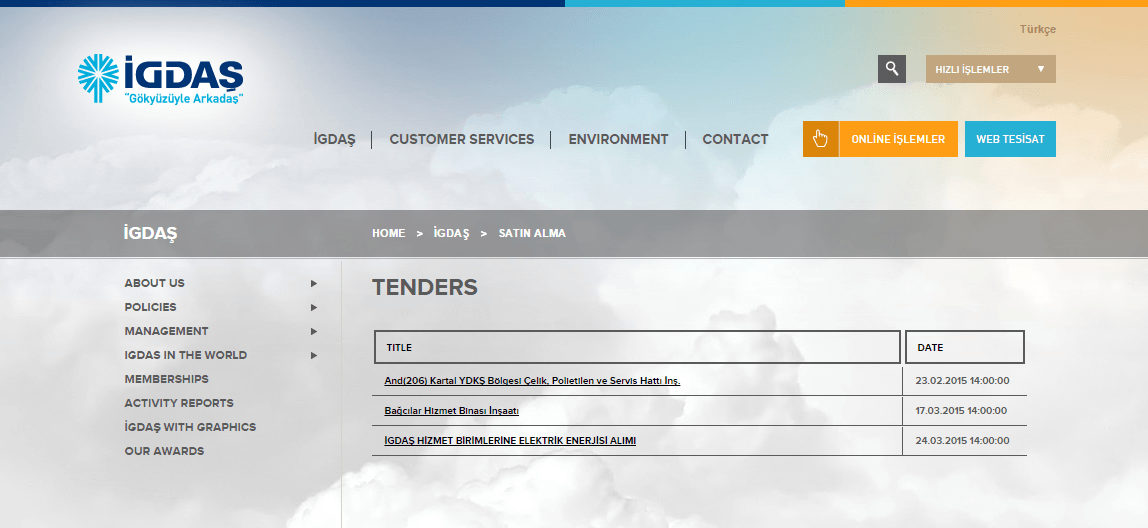The height and width of the screenshot is (528, 1148).
Task: Open Activity Reports in sidebar
Action: coord(179,403)
